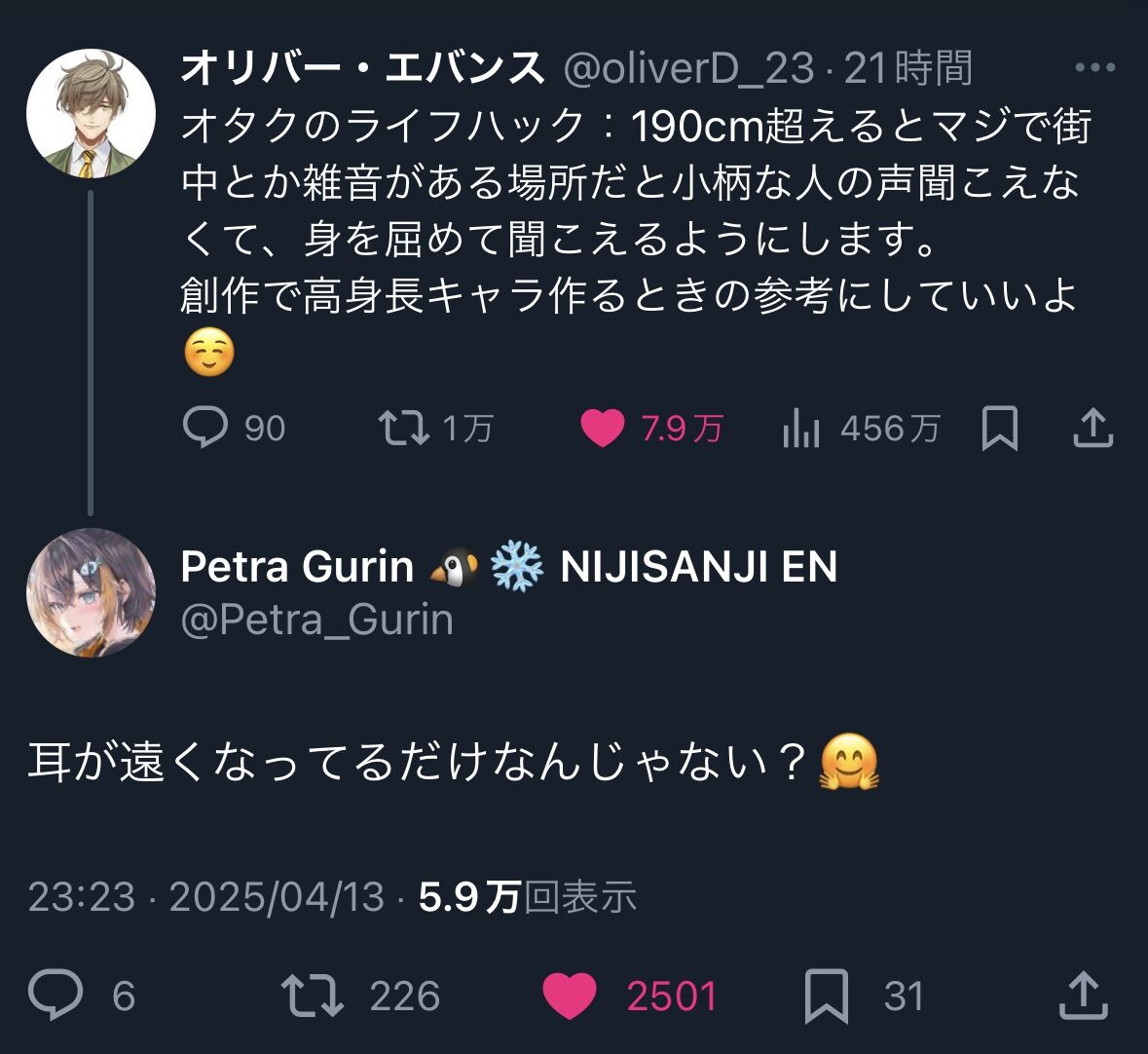
Task: Click the オリバー・エバンス display name
Action: pos(362,68)
